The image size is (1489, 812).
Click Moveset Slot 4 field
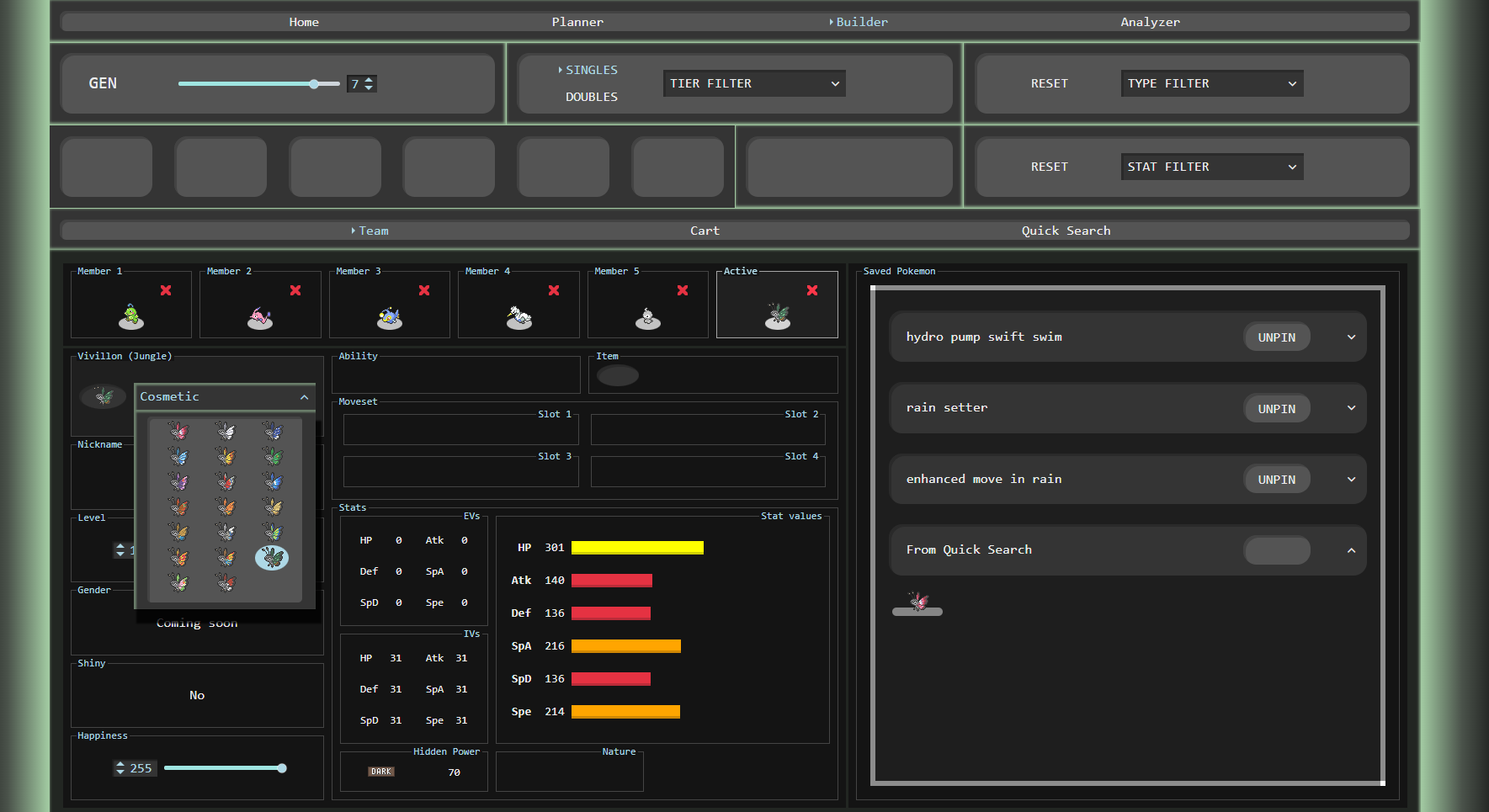(708, 471)
